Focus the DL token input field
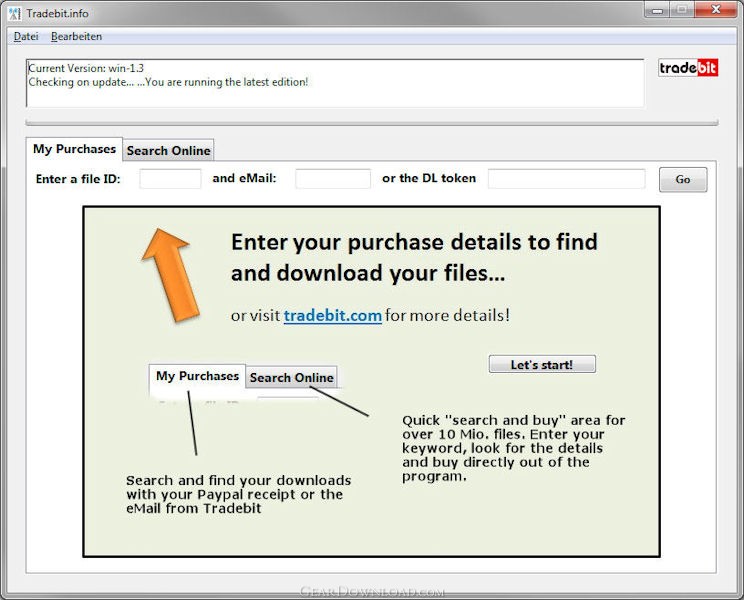 click(567, 179)
